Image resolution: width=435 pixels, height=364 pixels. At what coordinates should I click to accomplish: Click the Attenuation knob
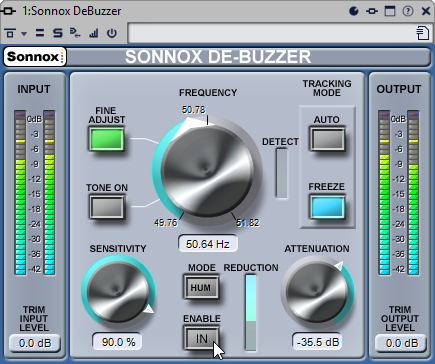(317, 293)
